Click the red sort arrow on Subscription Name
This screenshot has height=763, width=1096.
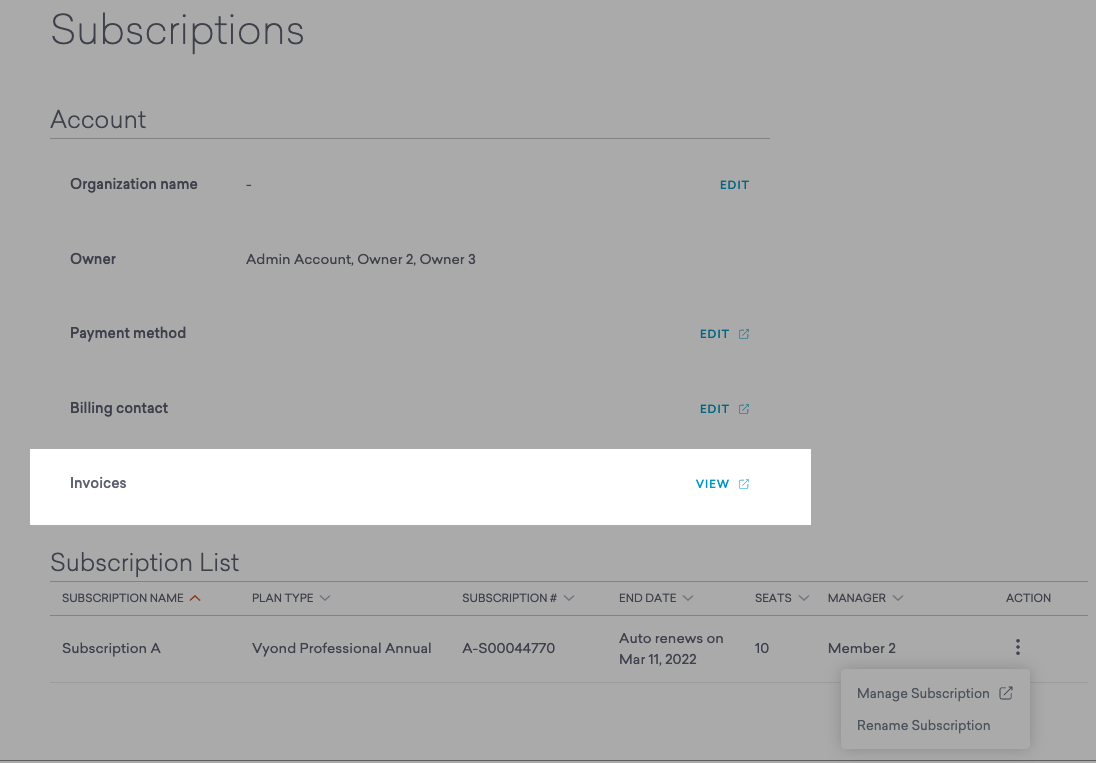point(195,598)
